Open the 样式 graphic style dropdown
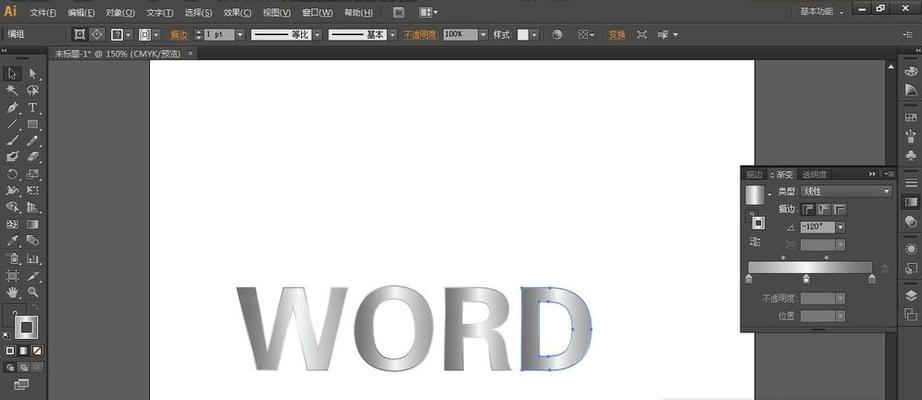Viewport: 922px width, 400px height. [x=534, y=35]
